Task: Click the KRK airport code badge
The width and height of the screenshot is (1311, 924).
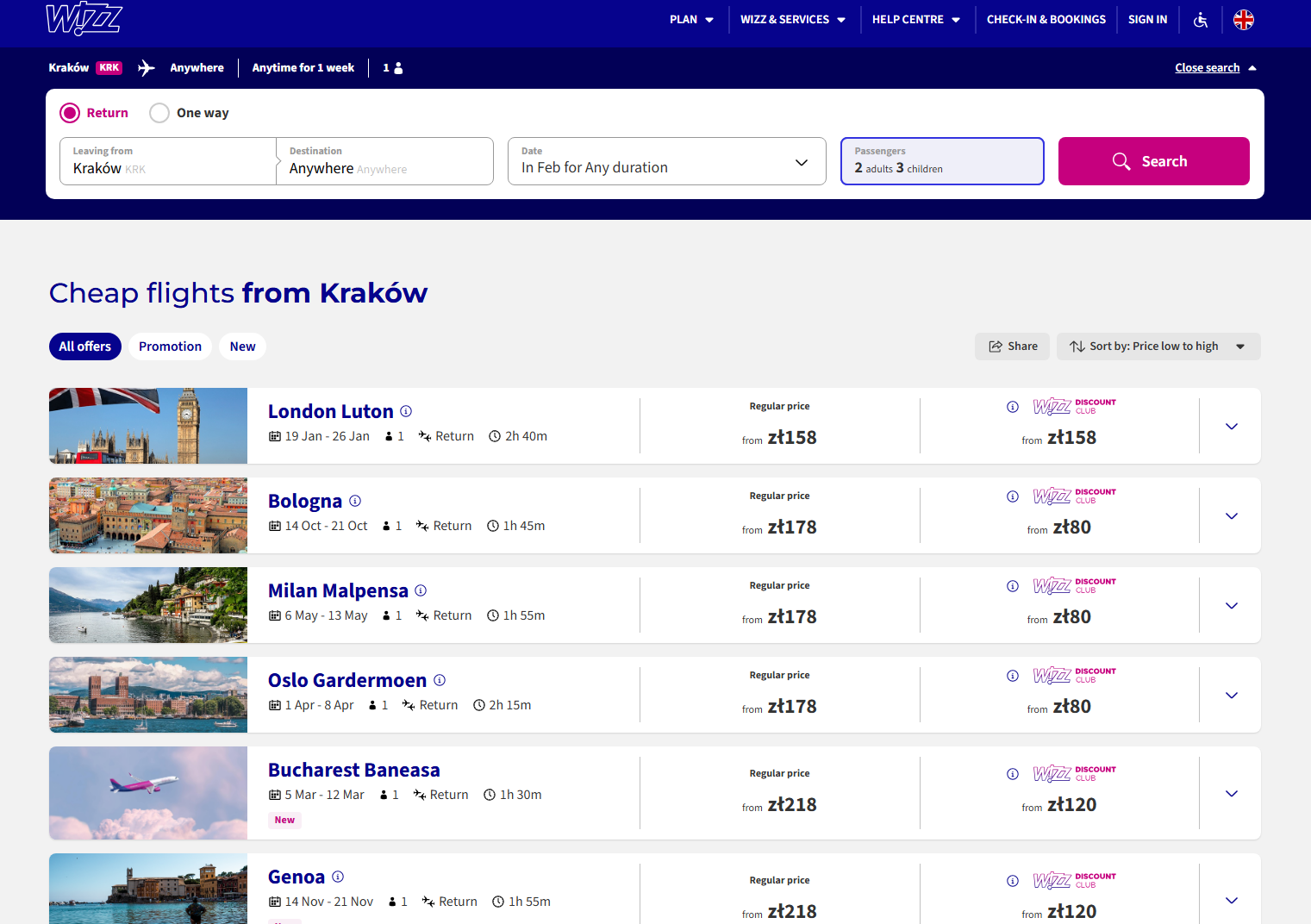Action: click(109, 68)
